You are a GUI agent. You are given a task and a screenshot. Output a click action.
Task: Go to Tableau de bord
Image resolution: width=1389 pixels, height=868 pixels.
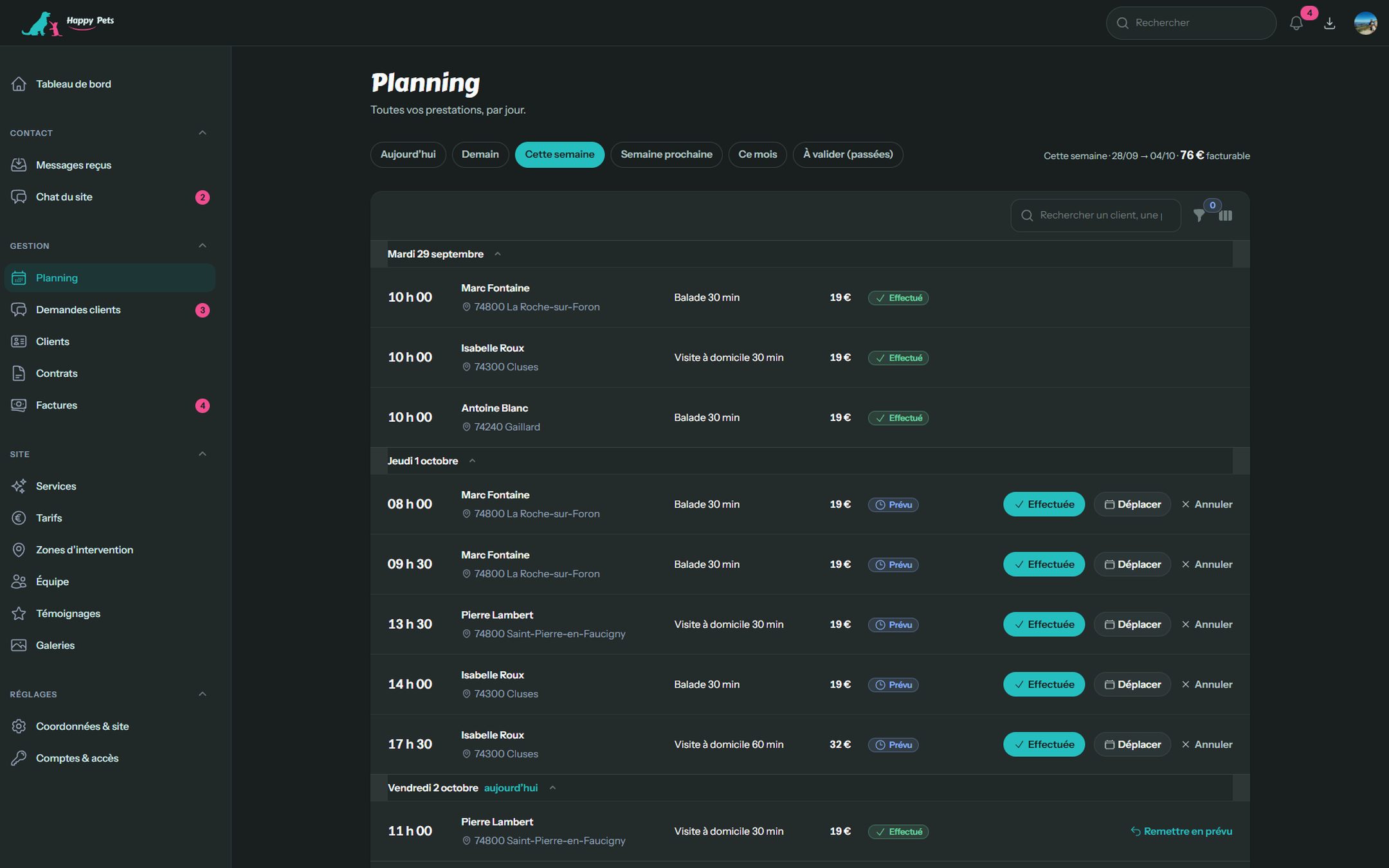pyautogui.click(x=109, y=84)
